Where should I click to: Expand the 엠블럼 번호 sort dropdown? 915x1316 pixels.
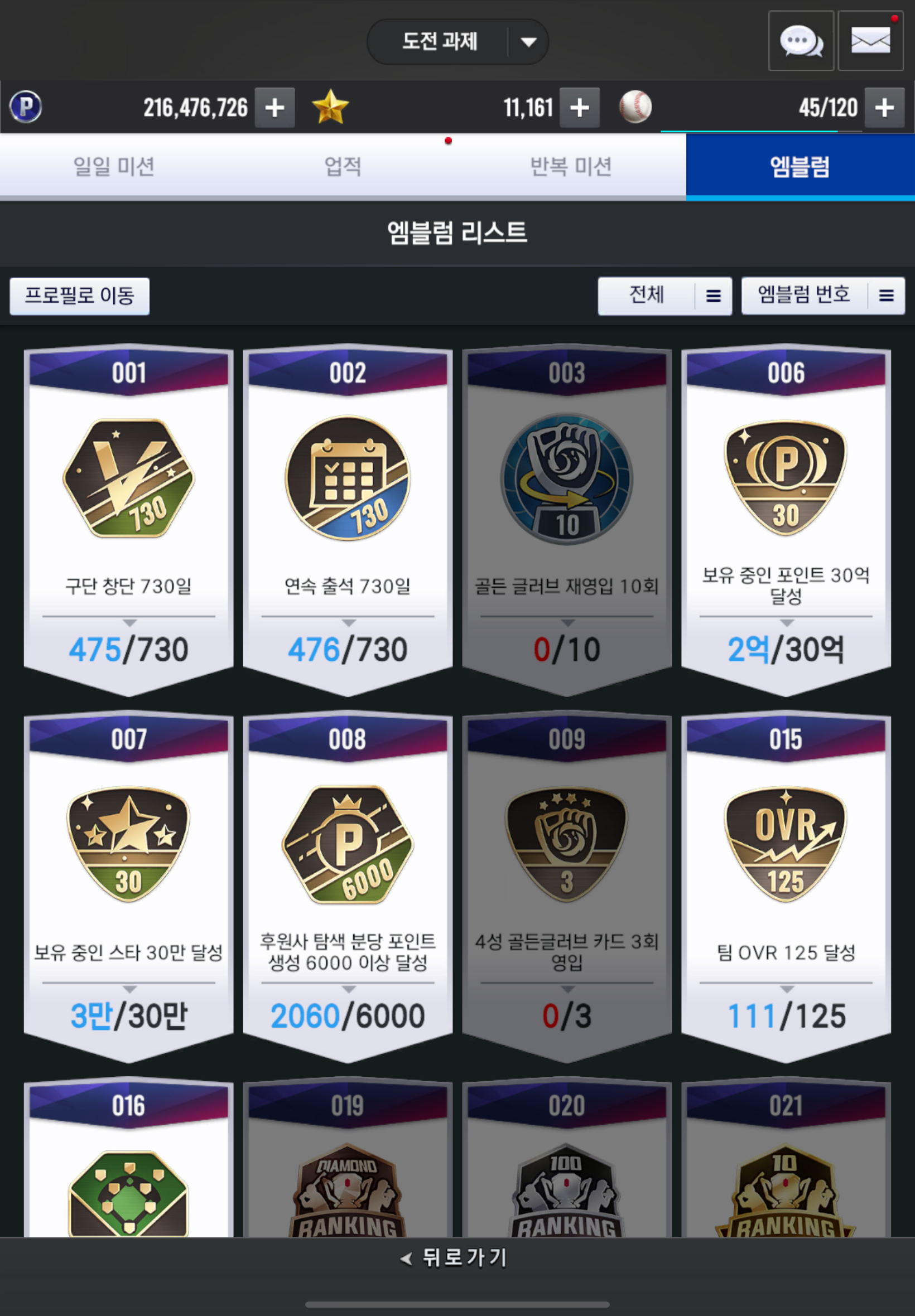(x=823, y=296)
